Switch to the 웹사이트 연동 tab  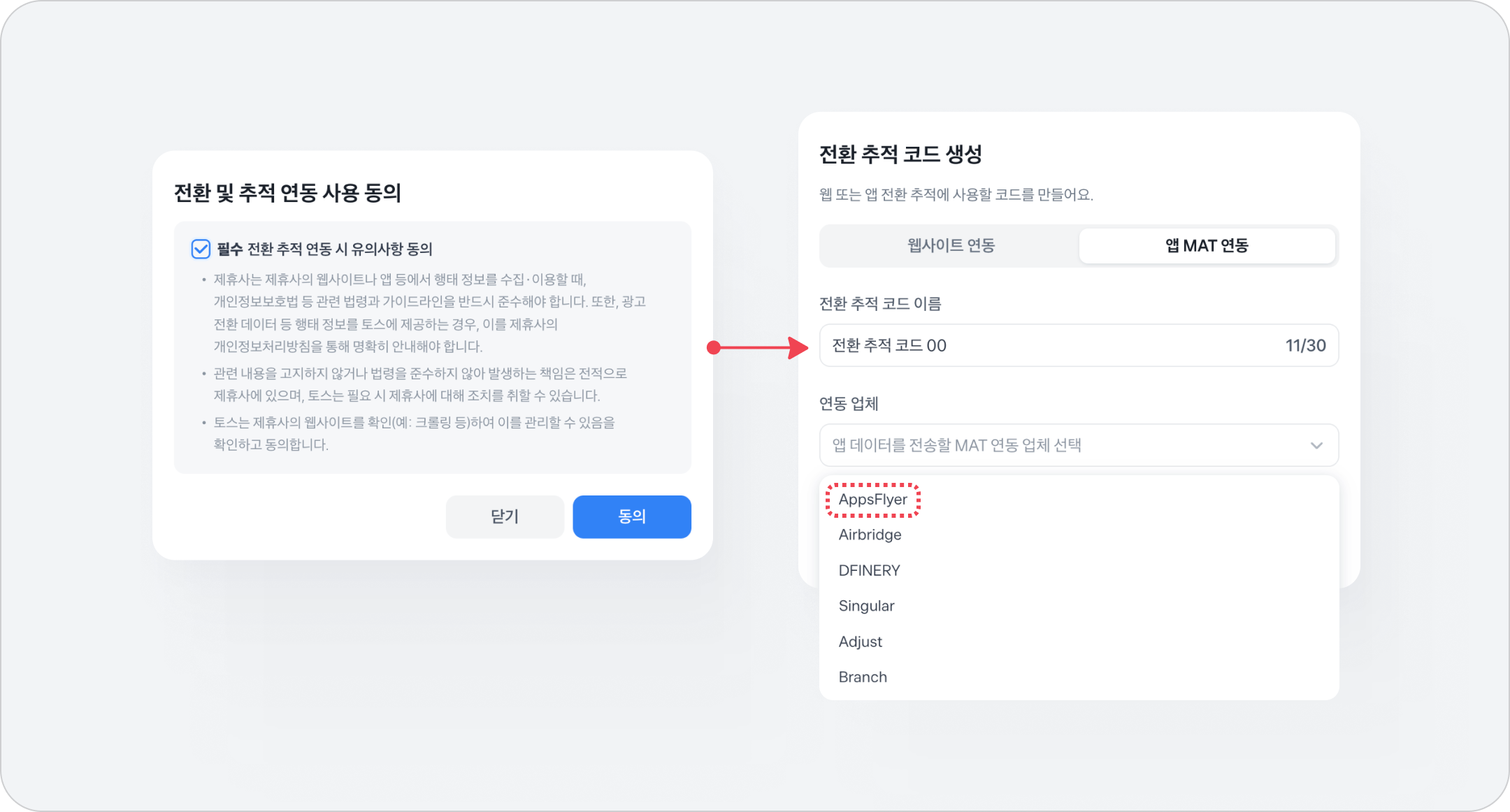click(950, 245)
